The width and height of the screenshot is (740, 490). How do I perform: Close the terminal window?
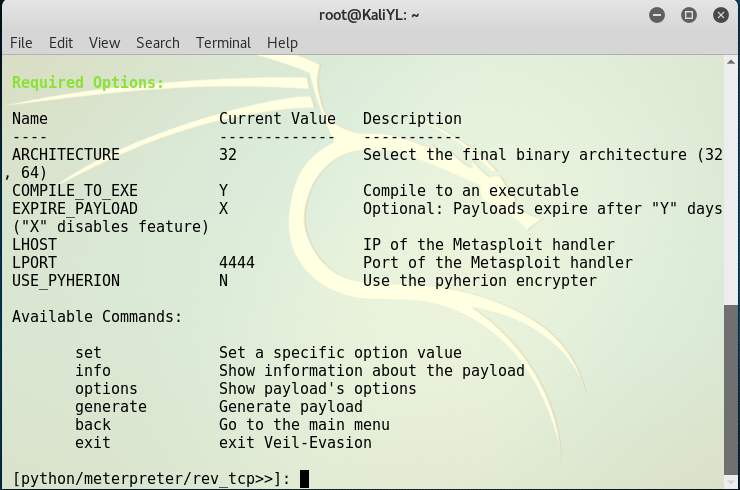click(x=721, y=16)
